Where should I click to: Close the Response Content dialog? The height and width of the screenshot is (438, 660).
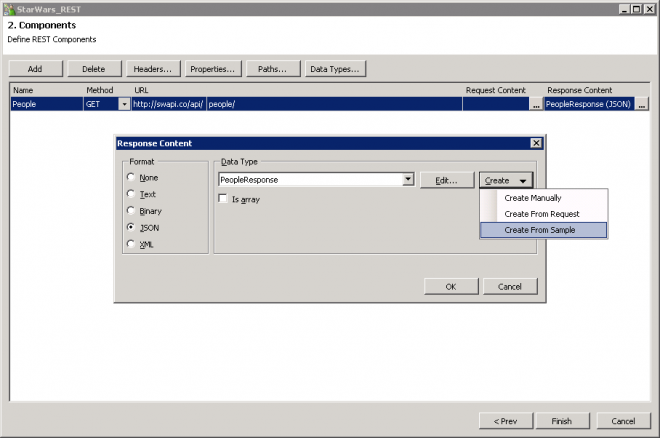coord(536,143)
